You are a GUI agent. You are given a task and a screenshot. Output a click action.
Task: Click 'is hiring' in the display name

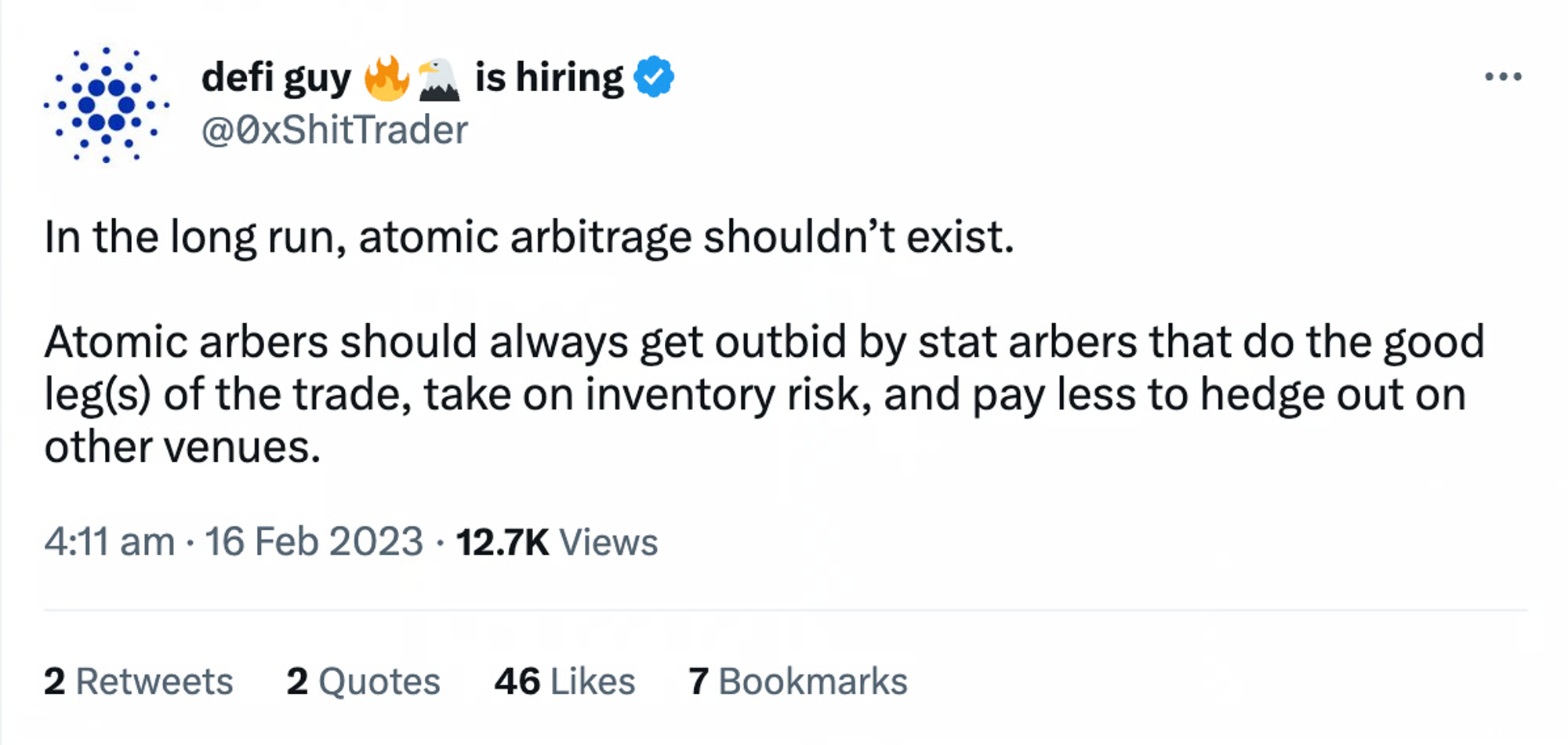[x=549, y=78]
